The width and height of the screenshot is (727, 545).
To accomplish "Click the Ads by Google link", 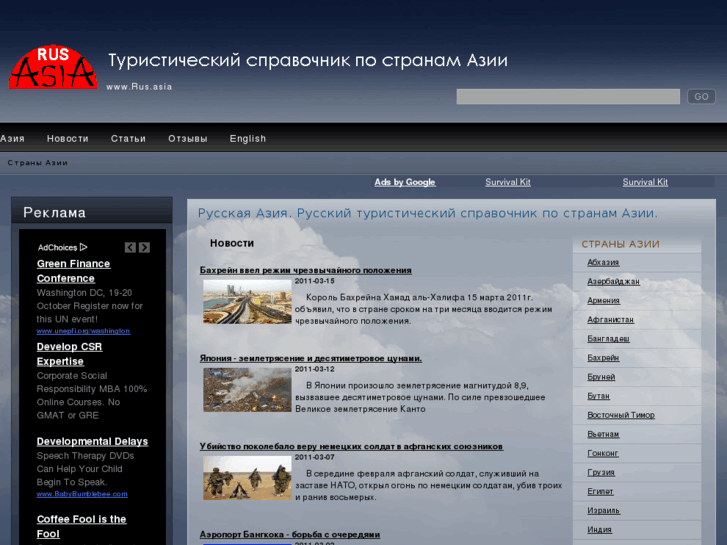I will tap(405, 182).
